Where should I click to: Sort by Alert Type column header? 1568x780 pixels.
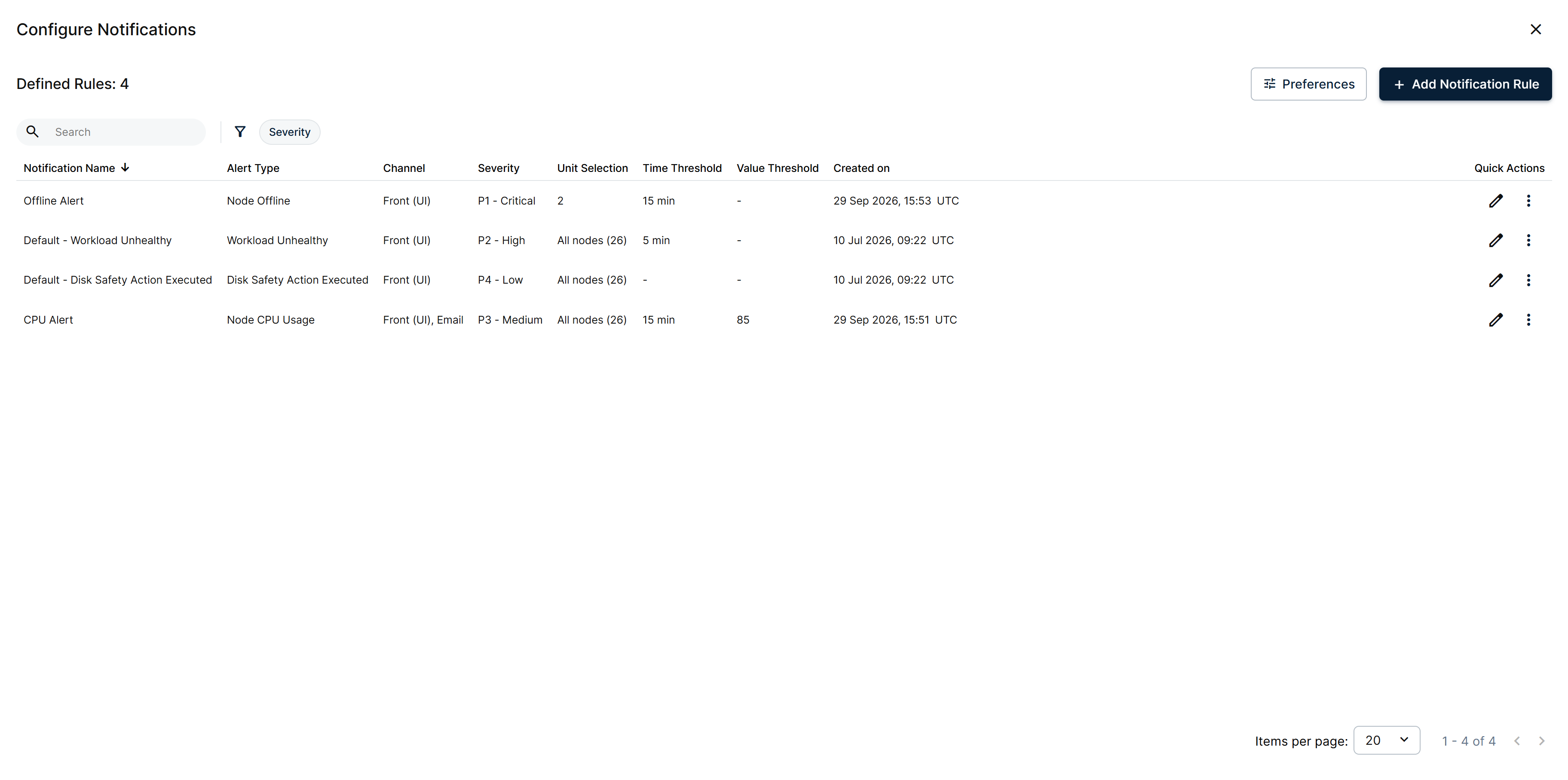(253, 168)
